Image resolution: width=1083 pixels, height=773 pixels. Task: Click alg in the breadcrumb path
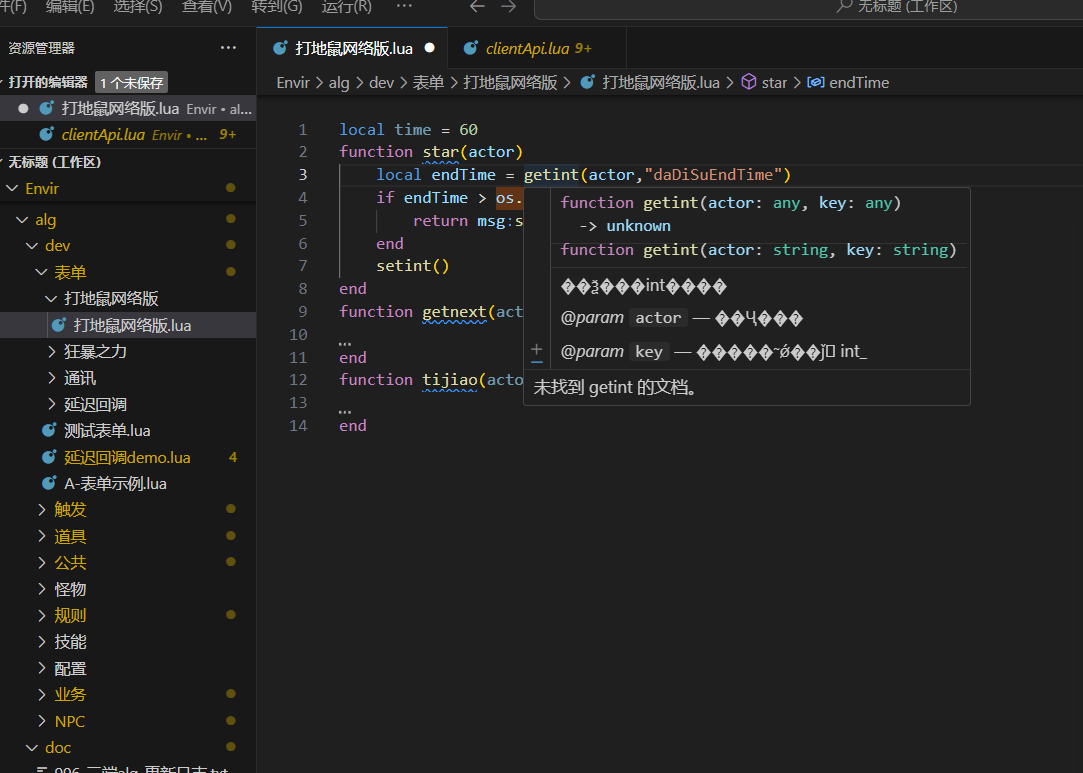point(338,83)
